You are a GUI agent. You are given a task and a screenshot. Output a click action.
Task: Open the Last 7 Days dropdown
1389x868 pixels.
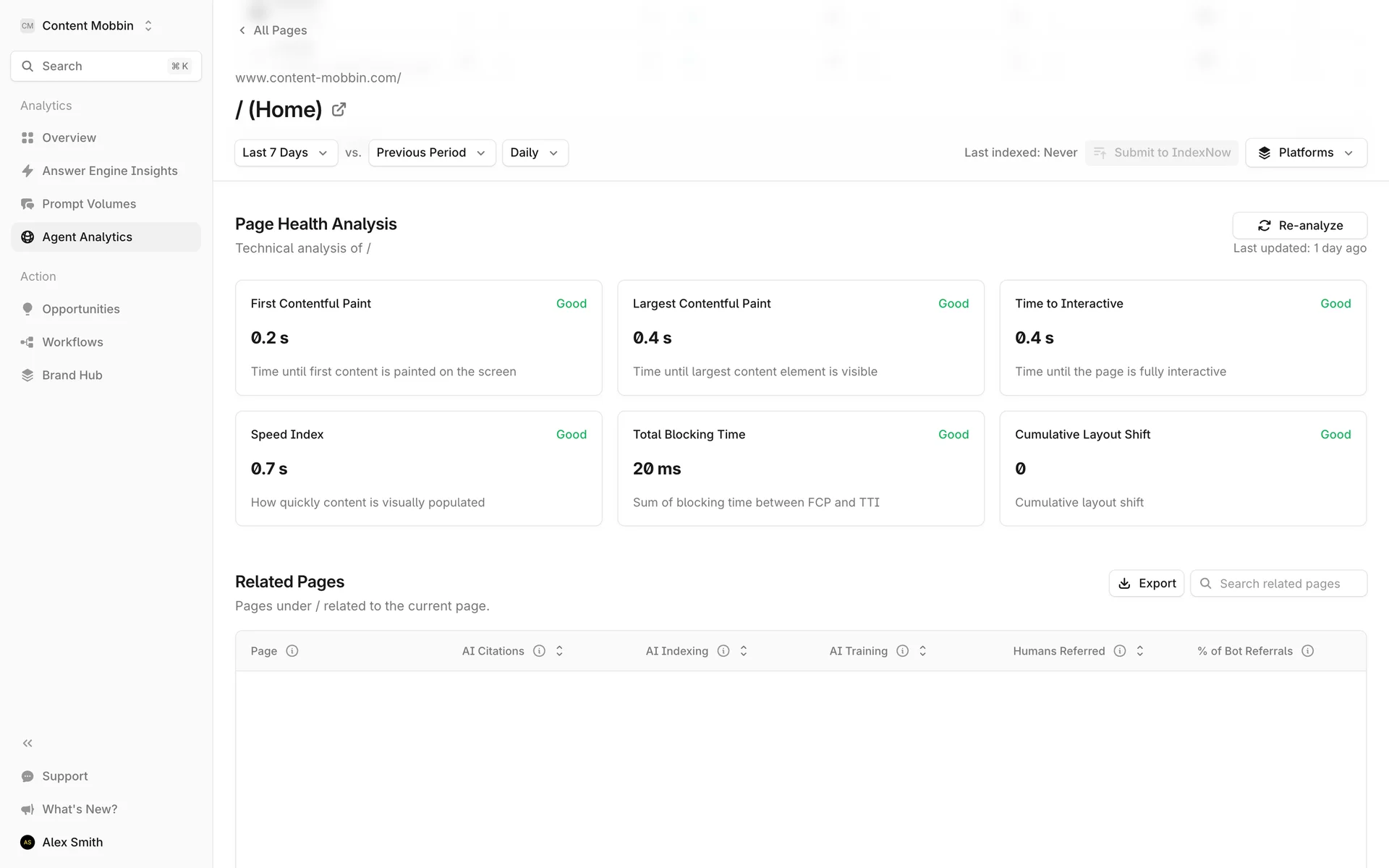coord(286,153)
